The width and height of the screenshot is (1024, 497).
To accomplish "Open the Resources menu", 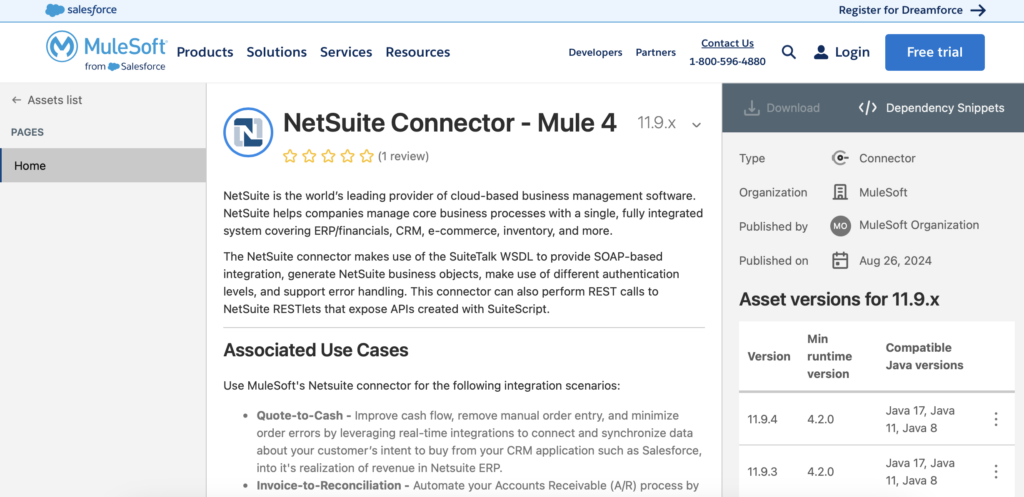I will [x=418, y=52].
